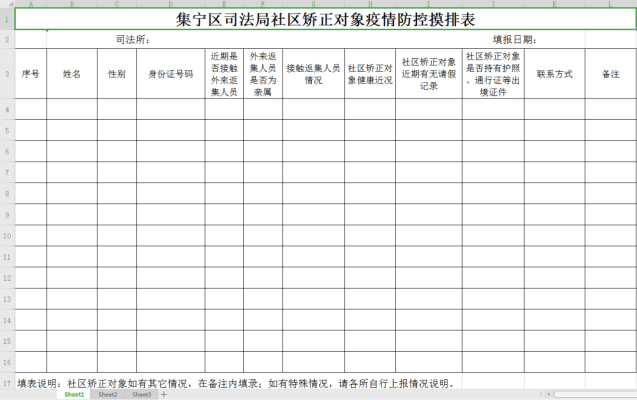This screenshot has width=637, height=400.
Task: Click the 姓名 header cell
Action: coord(72,74)
